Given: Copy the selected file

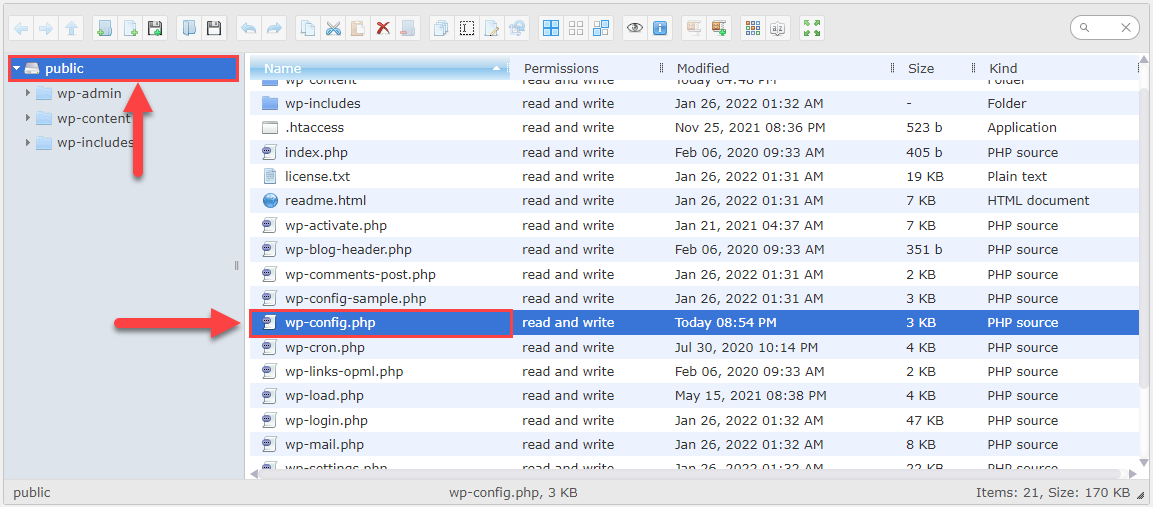Looking at the screenshot, I should tap(309, 28).
